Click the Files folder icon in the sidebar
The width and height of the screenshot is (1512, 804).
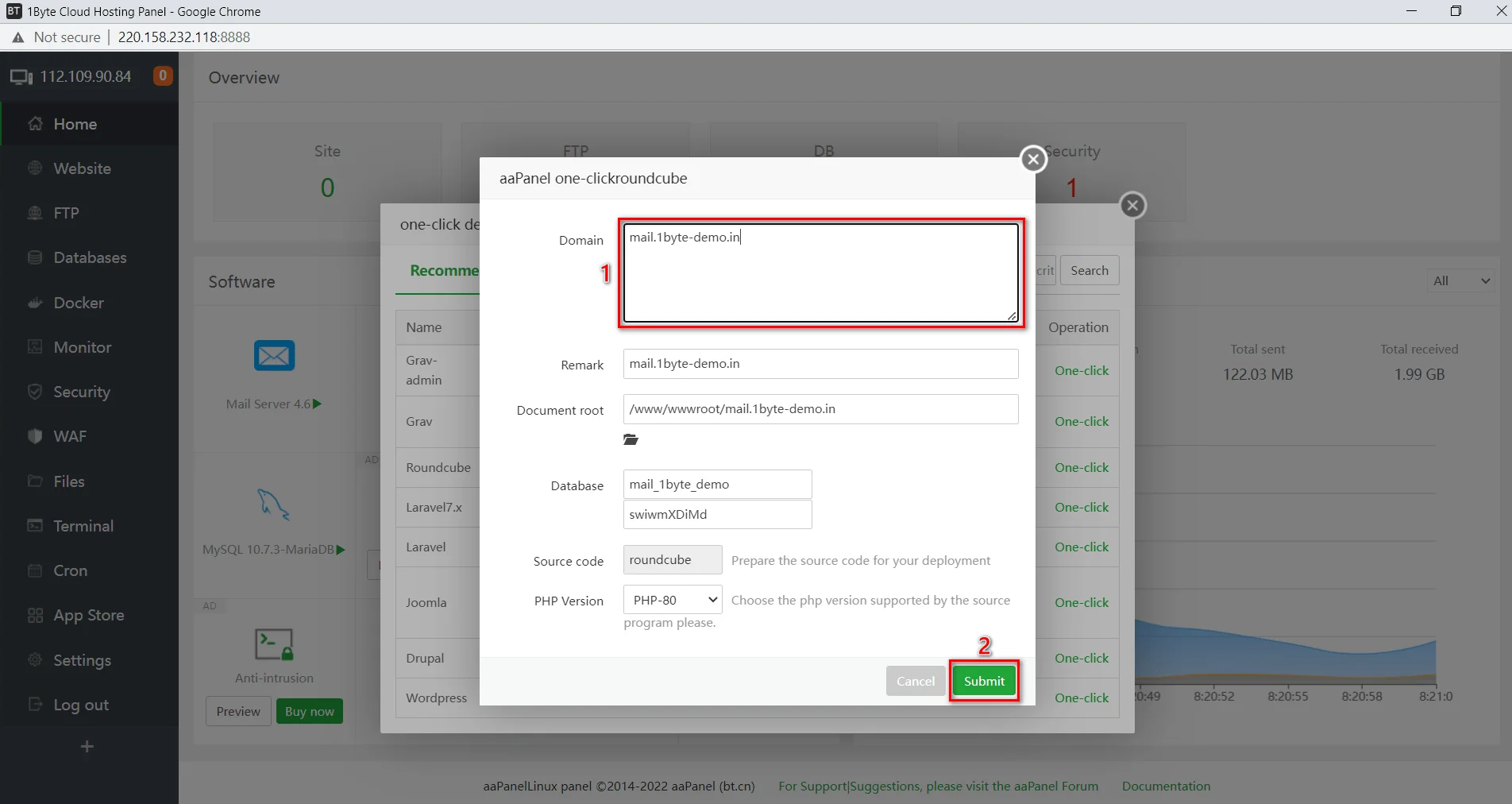pos(35,481)
